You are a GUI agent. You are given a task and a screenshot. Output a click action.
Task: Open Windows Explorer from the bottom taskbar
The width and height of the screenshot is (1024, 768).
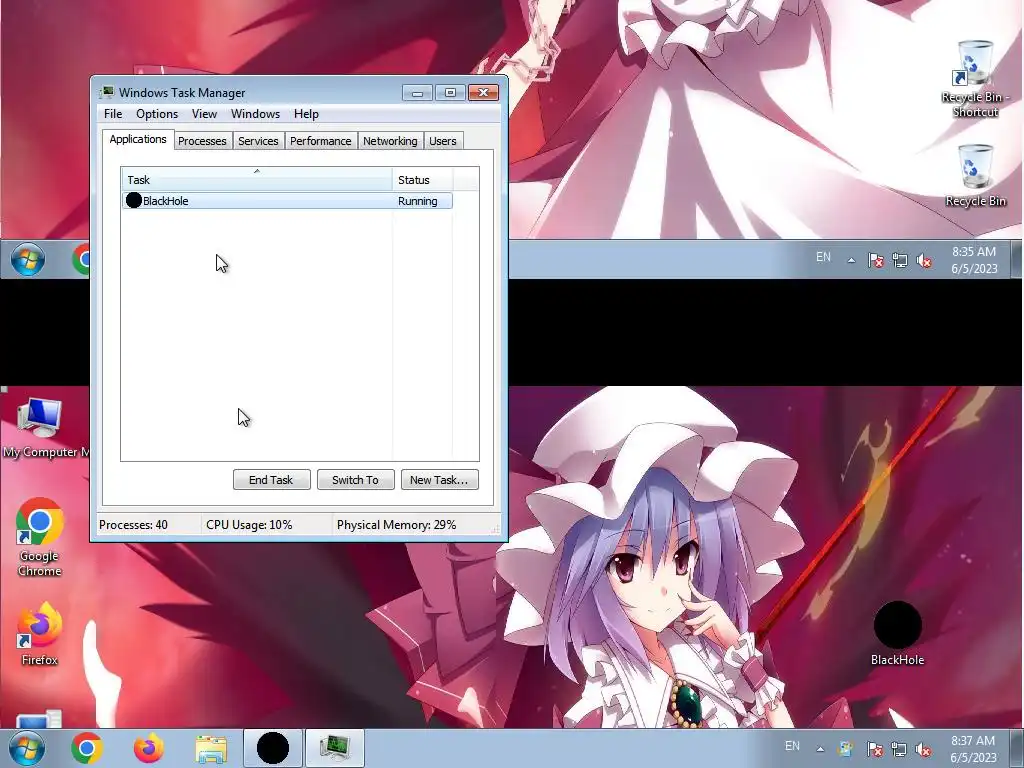coord(210,748)
